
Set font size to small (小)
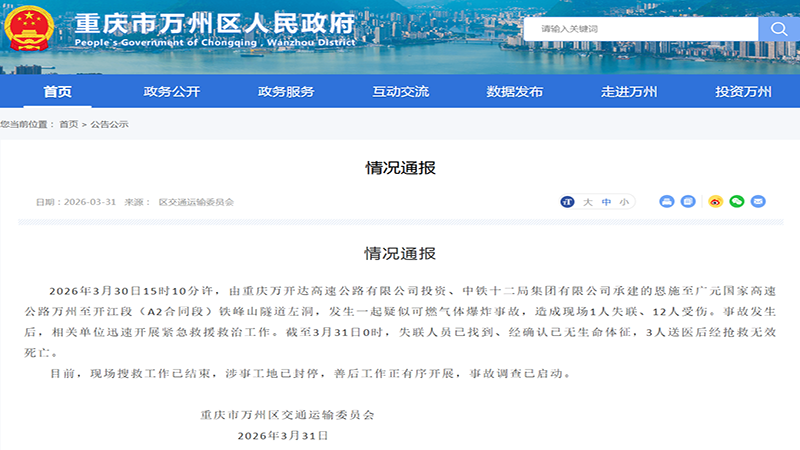(x=624, y=203)
